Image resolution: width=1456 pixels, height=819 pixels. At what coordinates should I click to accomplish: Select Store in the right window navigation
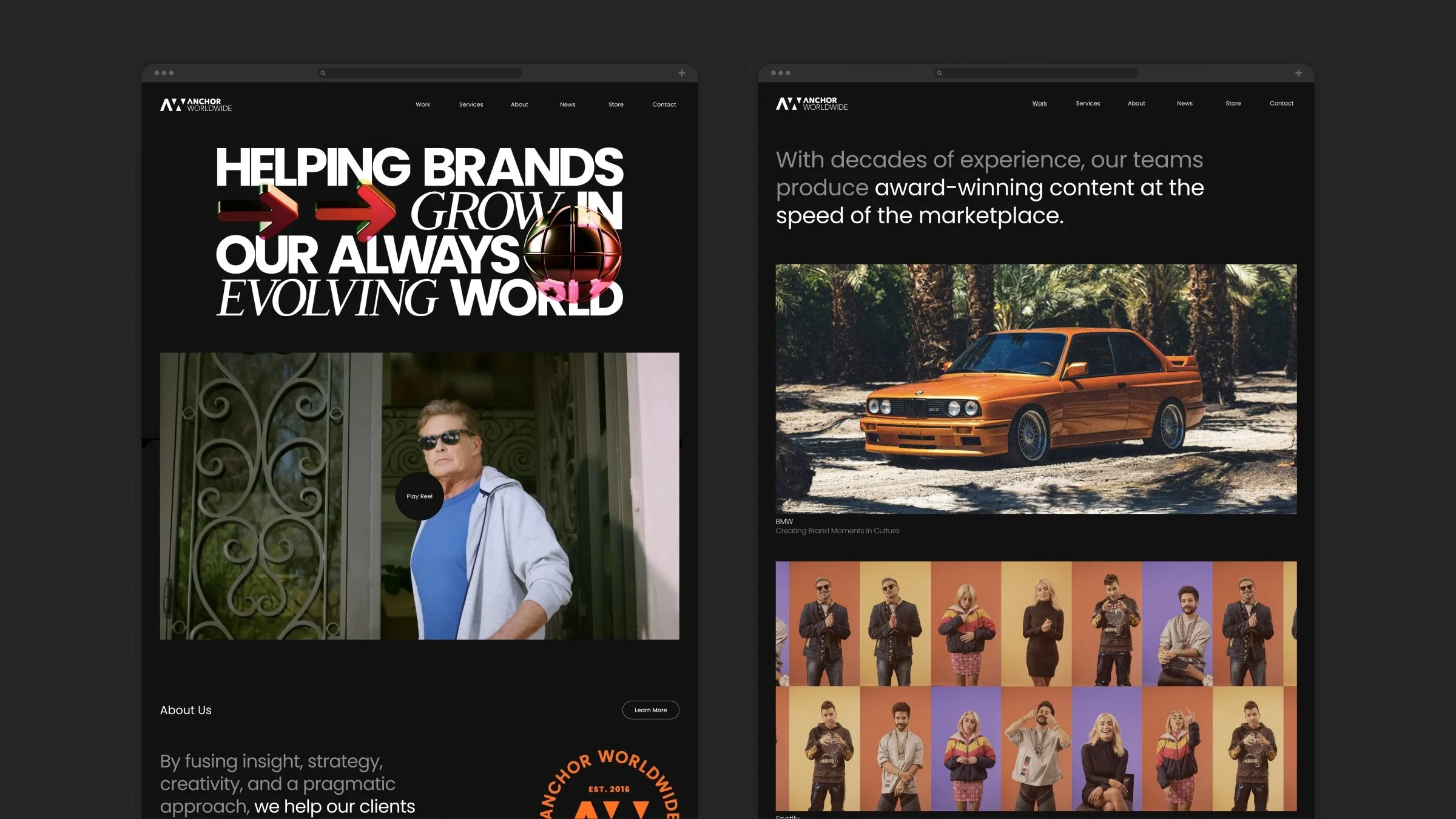[1233, 104]
